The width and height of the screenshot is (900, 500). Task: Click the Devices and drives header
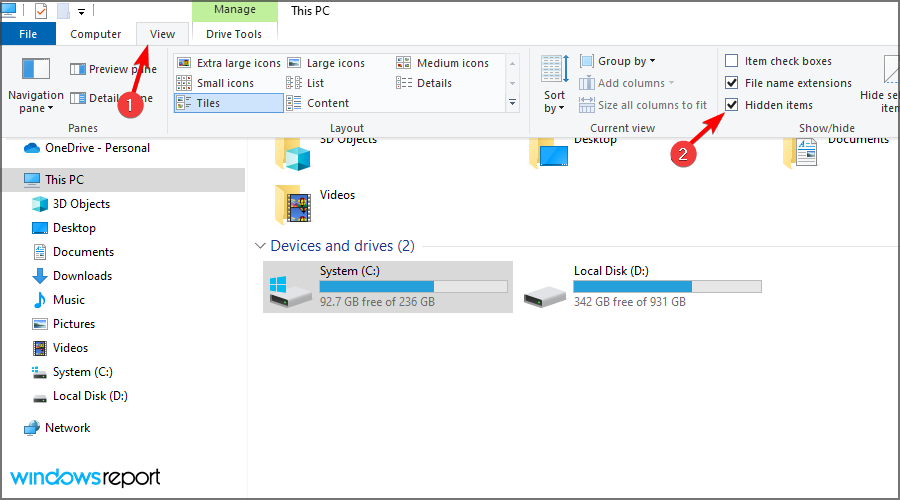click(343, 246)
